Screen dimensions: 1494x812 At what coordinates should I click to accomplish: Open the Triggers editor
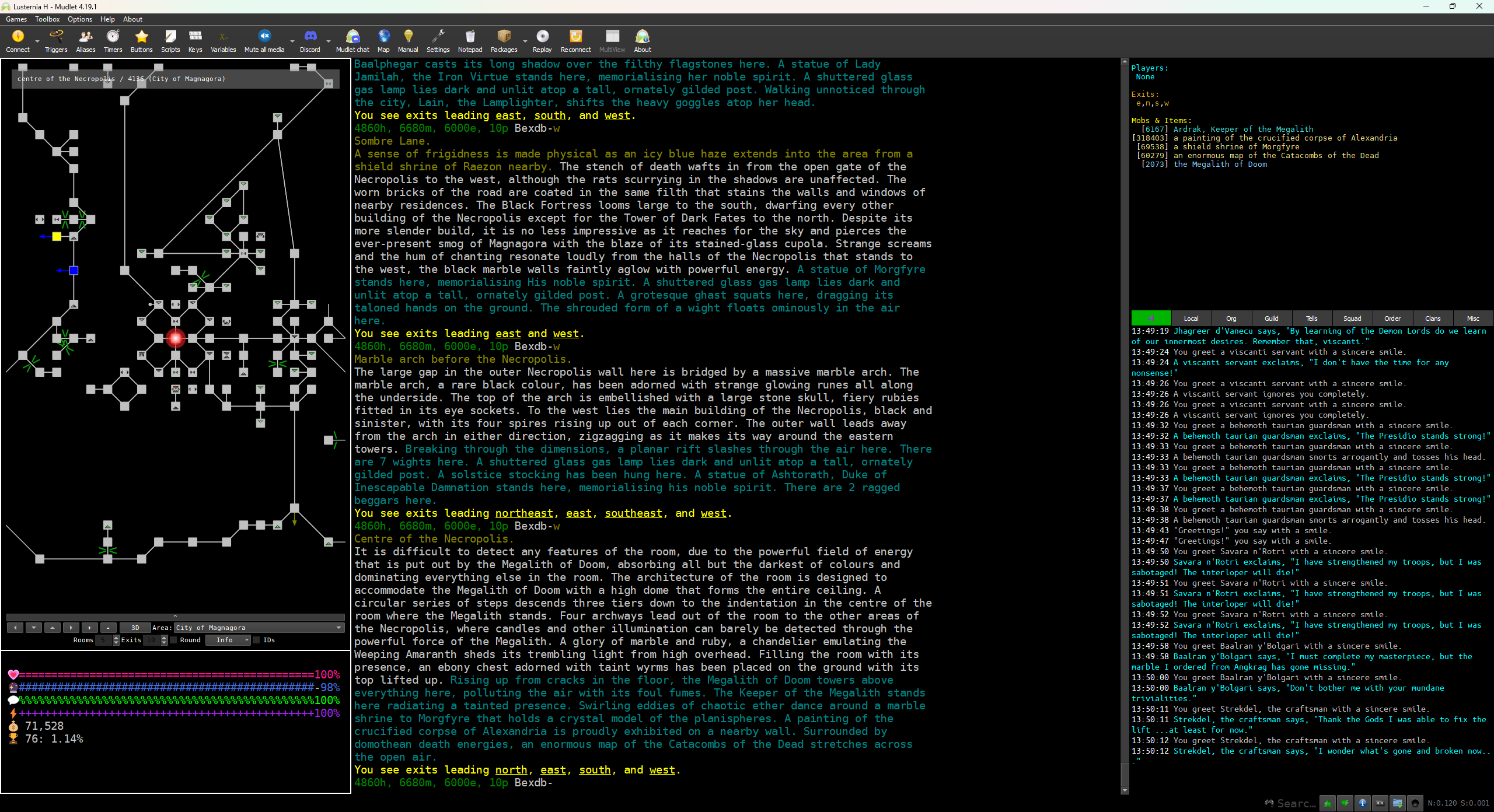point(55,40)
